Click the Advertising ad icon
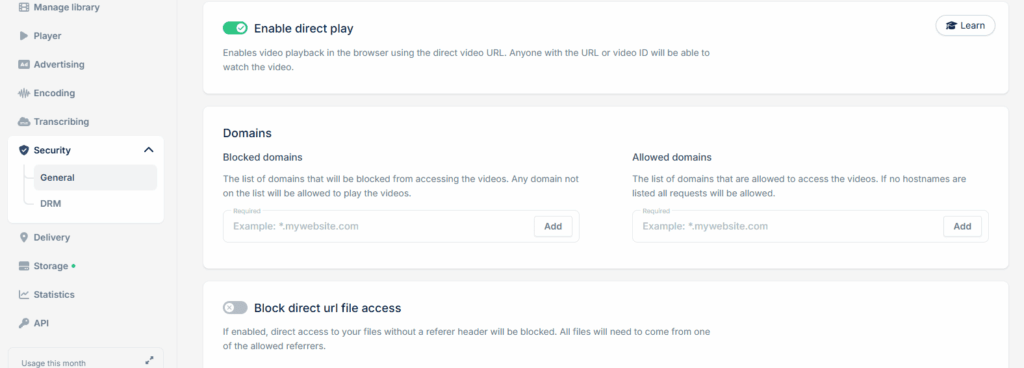 click(24, 65)
